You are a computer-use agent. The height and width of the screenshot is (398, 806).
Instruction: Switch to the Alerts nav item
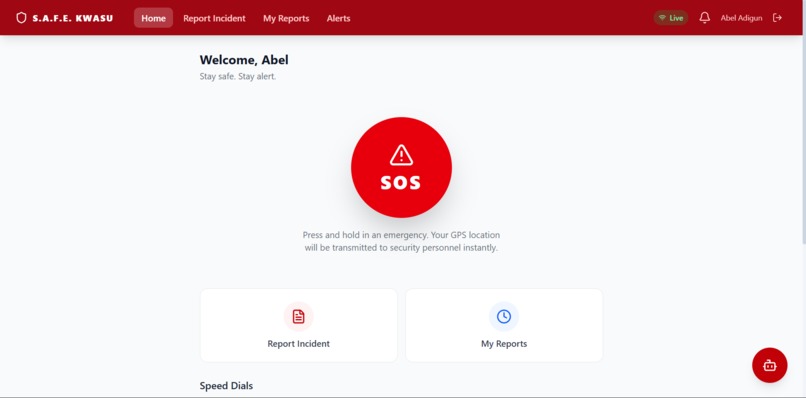[x=338, y=18]
